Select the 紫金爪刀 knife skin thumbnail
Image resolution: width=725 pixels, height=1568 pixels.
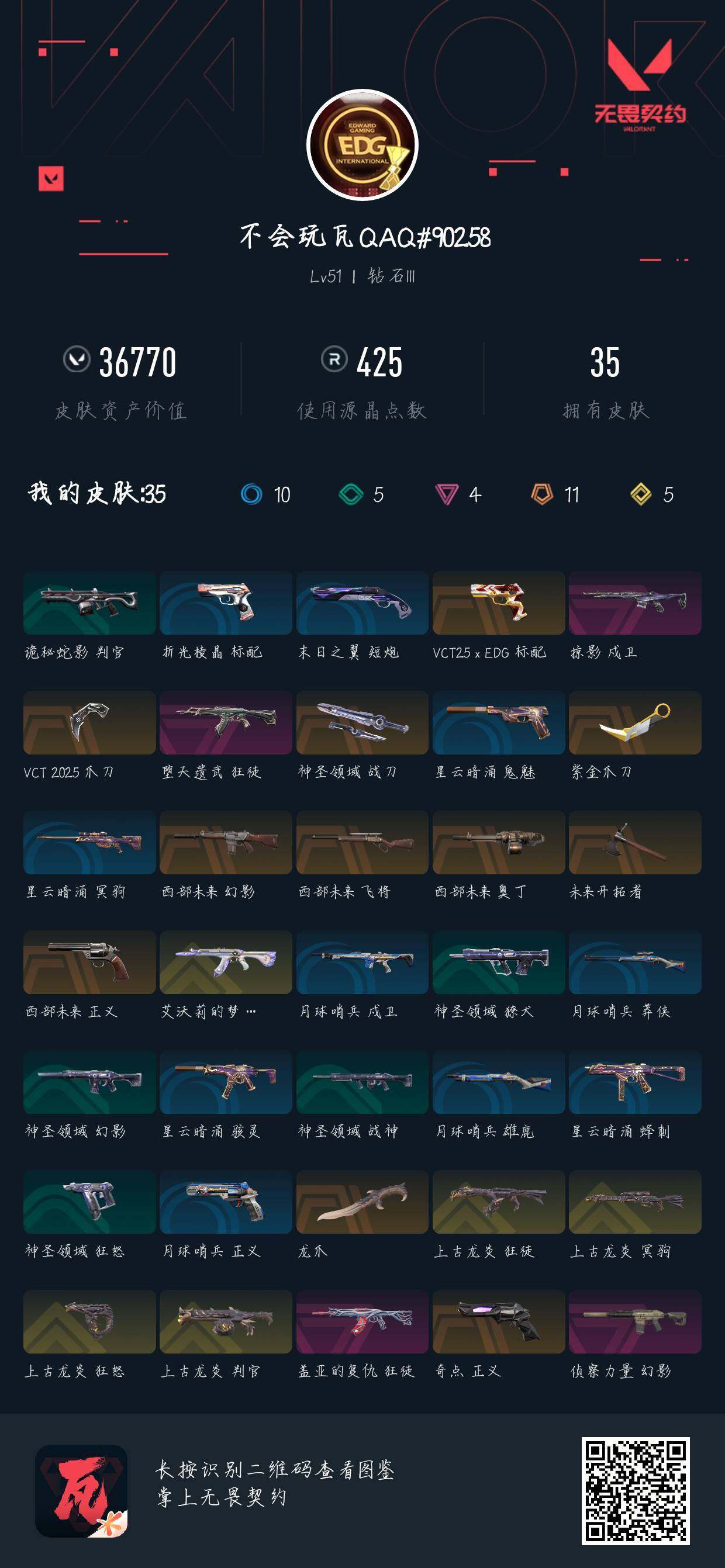tap(635, 722)
